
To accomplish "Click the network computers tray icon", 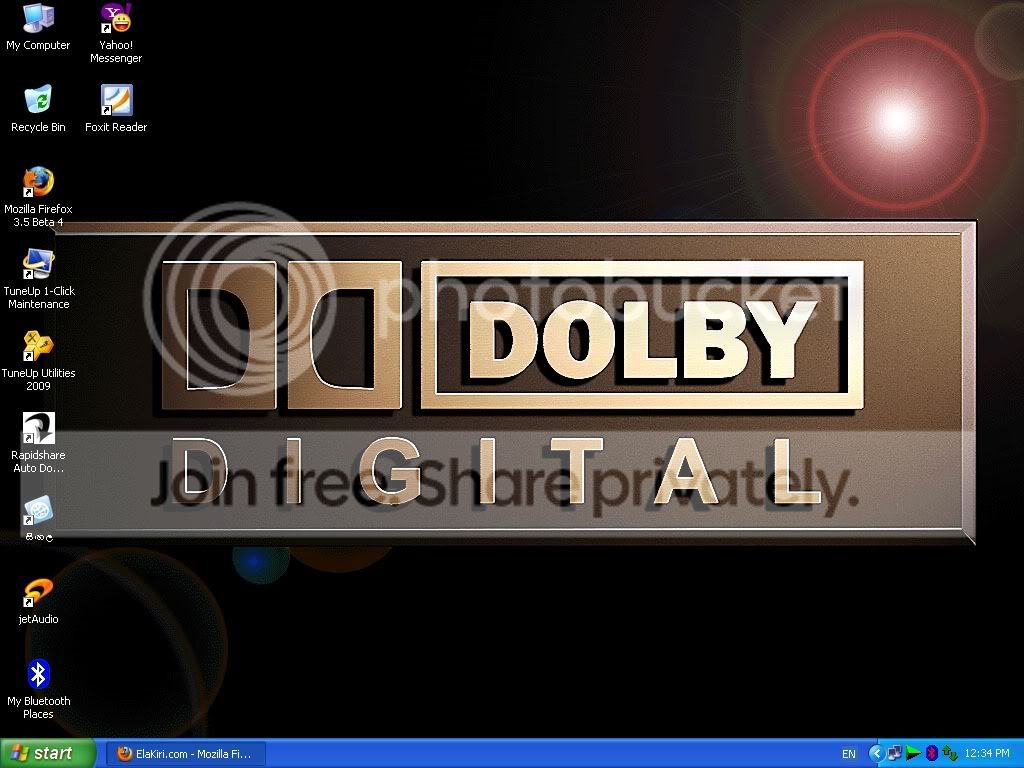I will pos(894,753).
